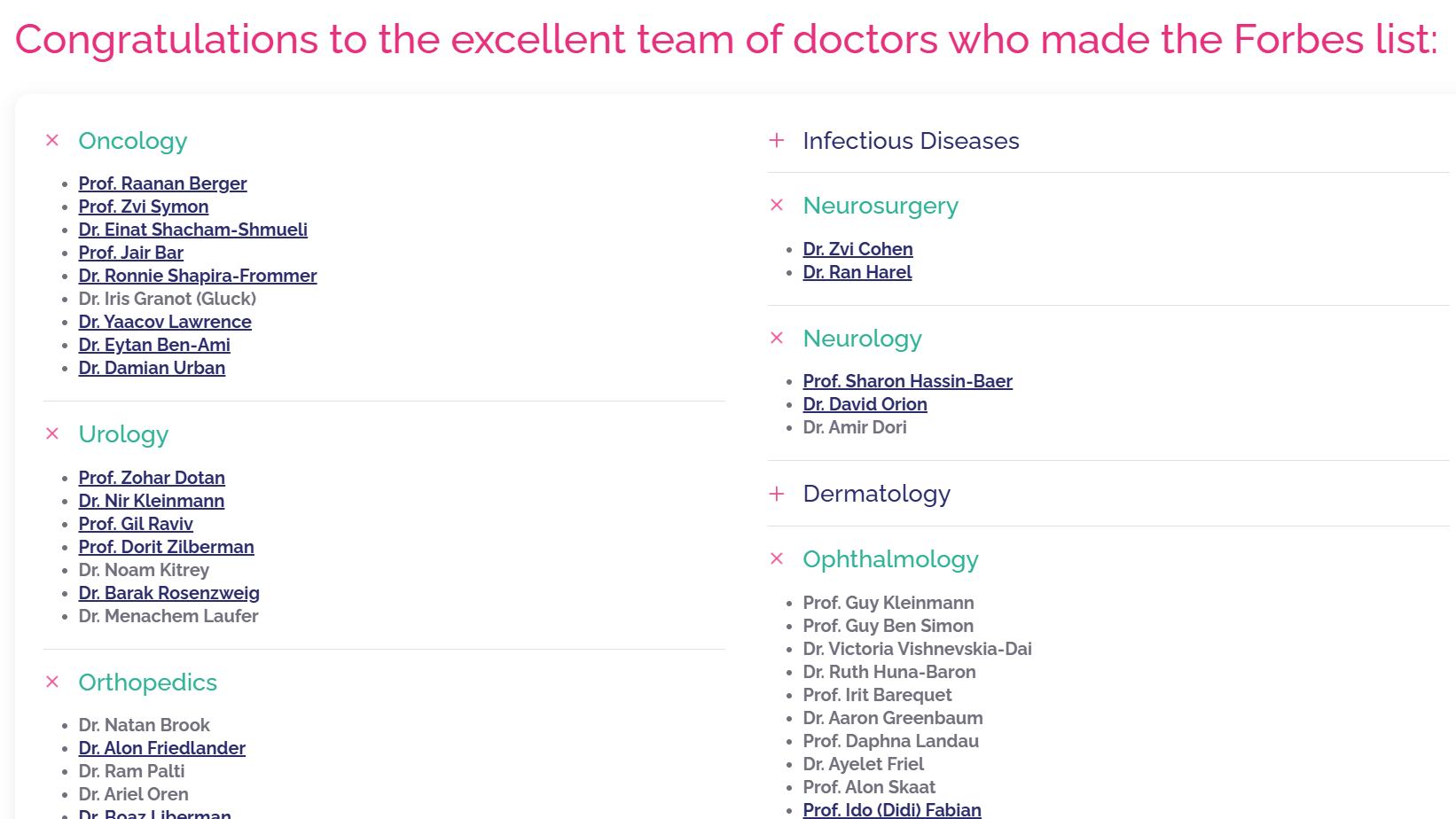The image size is (1456, 819).
Task: Expand Dermatology with the plus icon
Action: click(x=777, y=493)
